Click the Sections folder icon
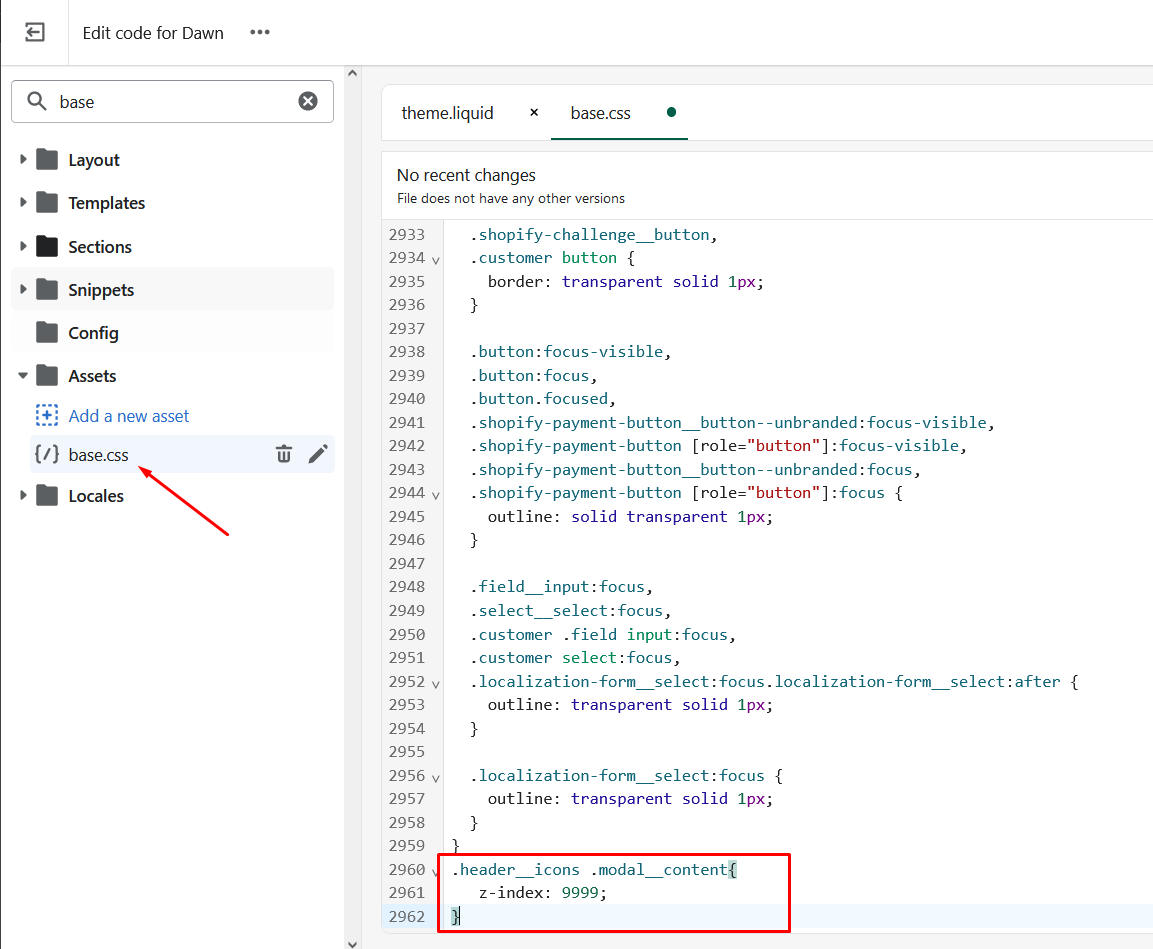This screenshot has height=949, width=1153. click(47, 246)
